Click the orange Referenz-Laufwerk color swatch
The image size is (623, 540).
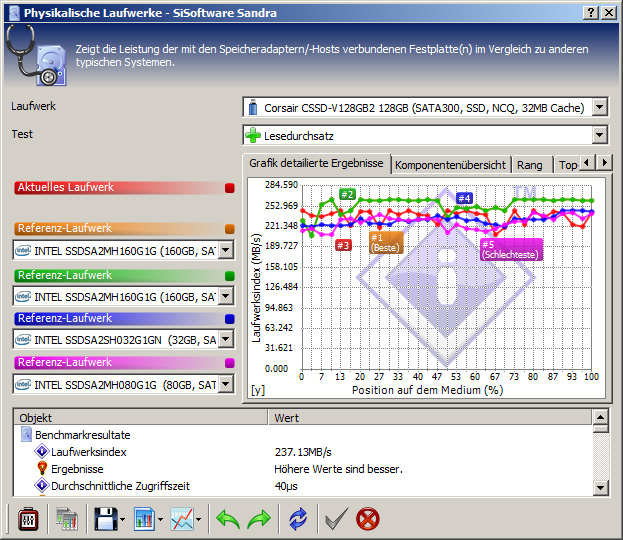pos(230,229)
